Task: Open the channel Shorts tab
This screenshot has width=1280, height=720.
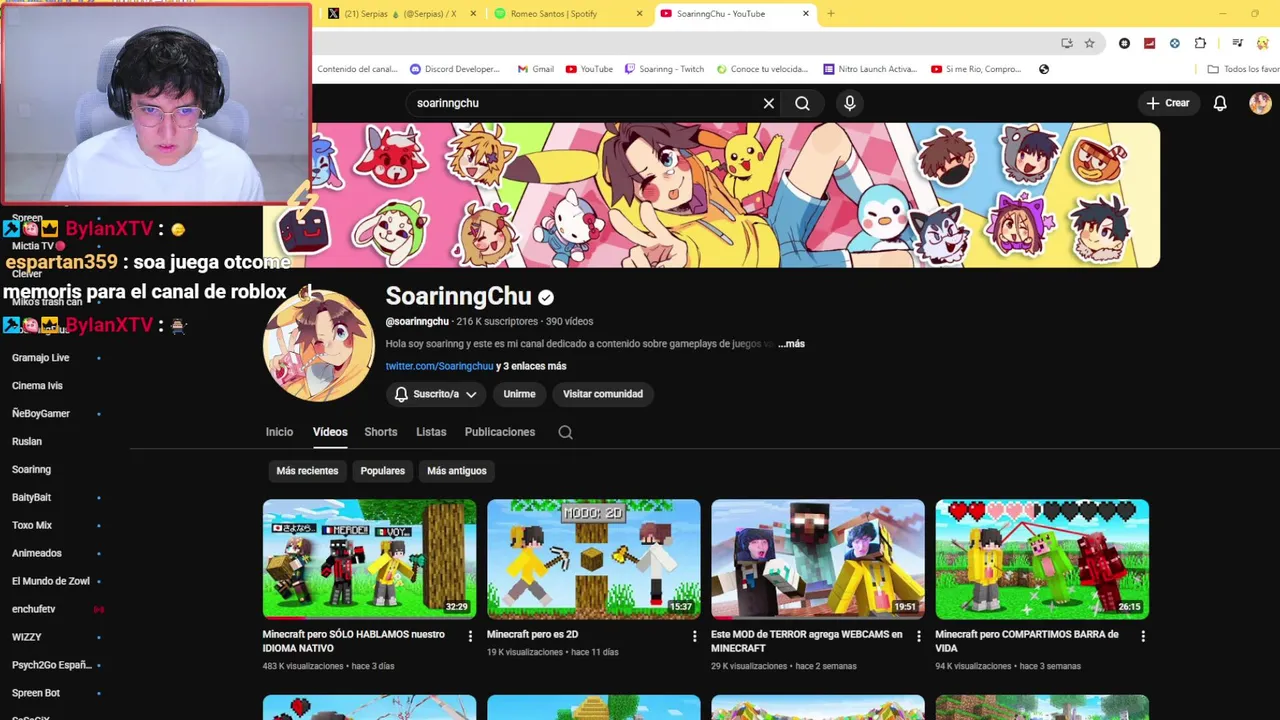Action: (381, 432)
